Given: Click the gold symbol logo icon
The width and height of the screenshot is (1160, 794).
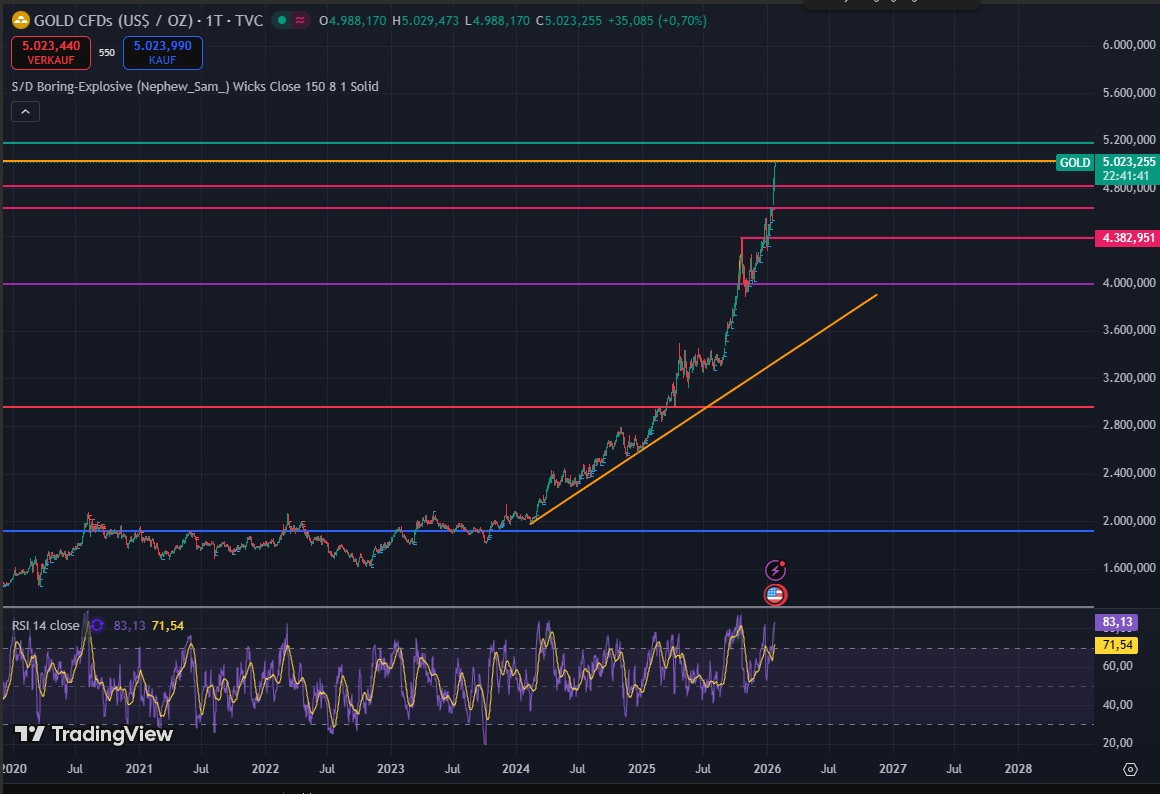Looking at the screenshot, I should tap(21, 20).
